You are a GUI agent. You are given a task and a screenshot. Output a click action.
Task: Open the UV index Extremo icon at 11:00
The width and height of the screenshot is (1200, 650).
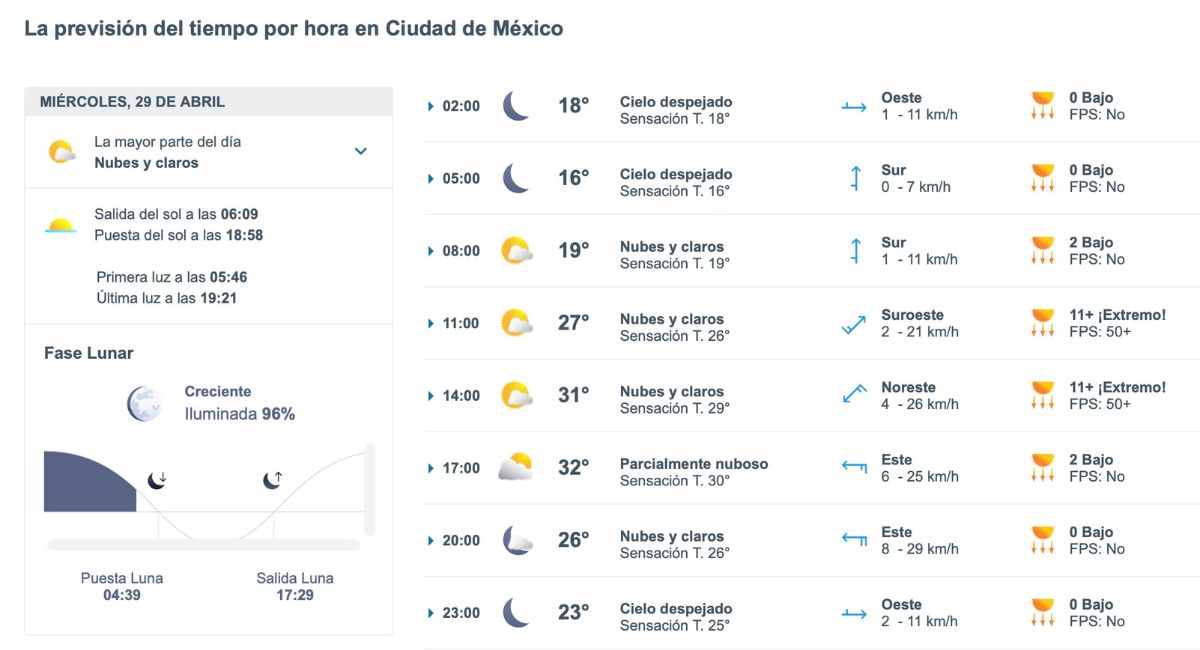(x=1044, y=322)
